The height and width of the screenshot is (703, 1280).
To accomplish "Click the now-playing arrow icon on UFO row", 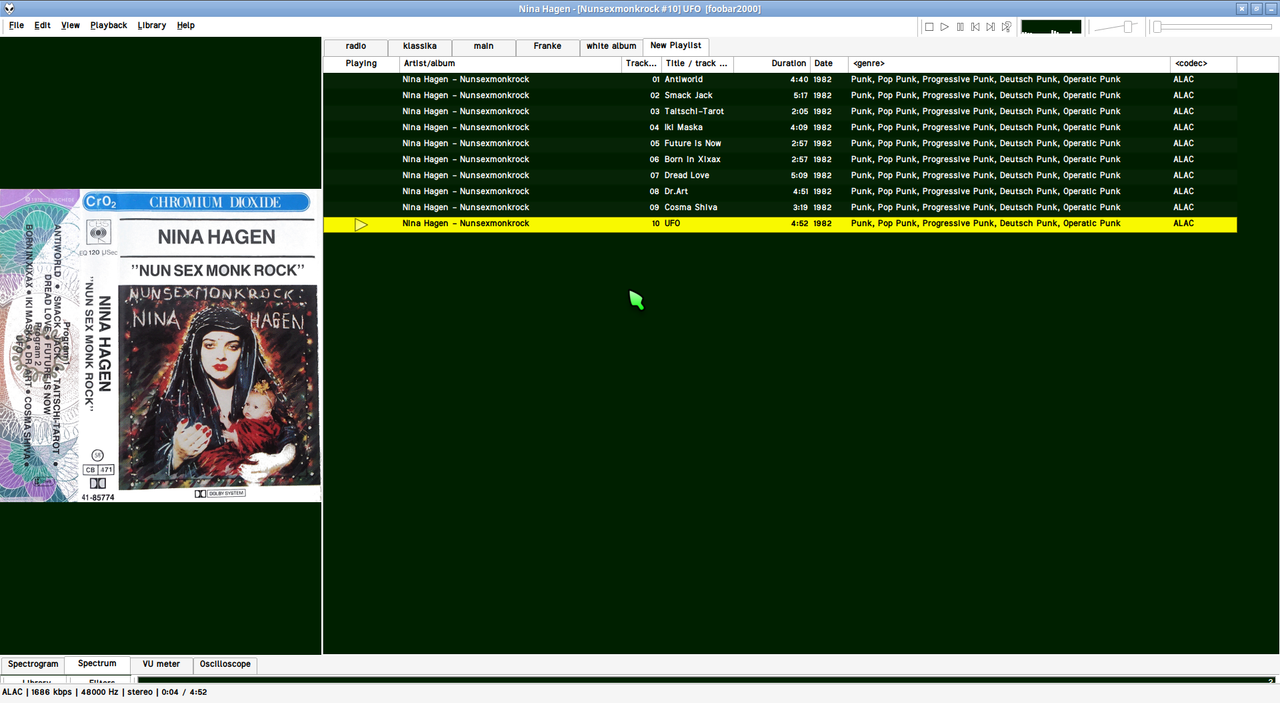I will (x=361, y=224).
